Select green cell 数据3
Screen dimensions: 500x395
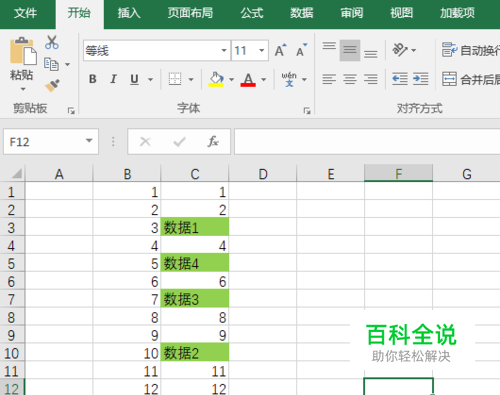(195, 299)
